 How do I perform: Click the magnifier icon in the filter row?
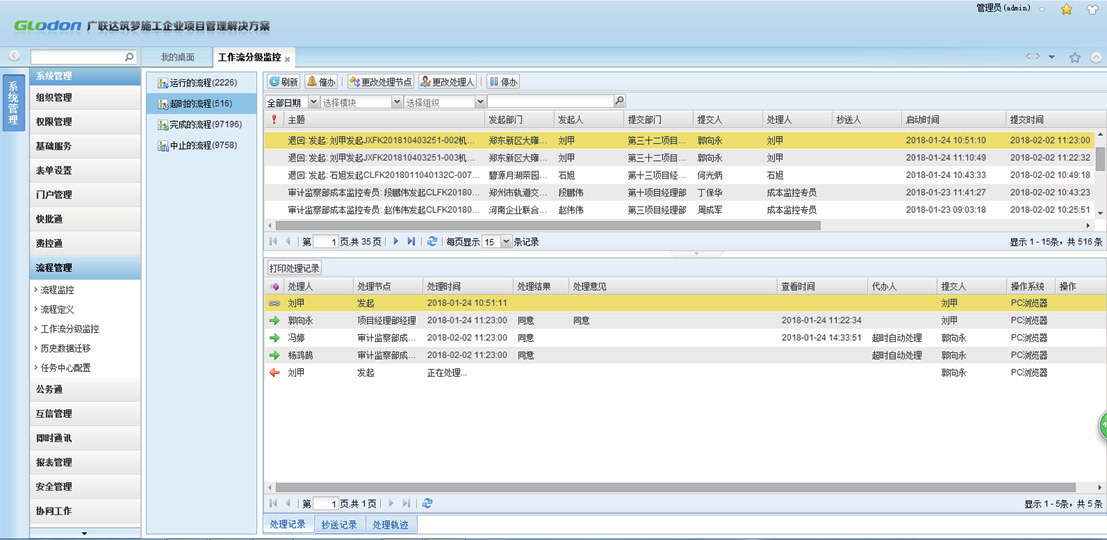tap(619, 102)
